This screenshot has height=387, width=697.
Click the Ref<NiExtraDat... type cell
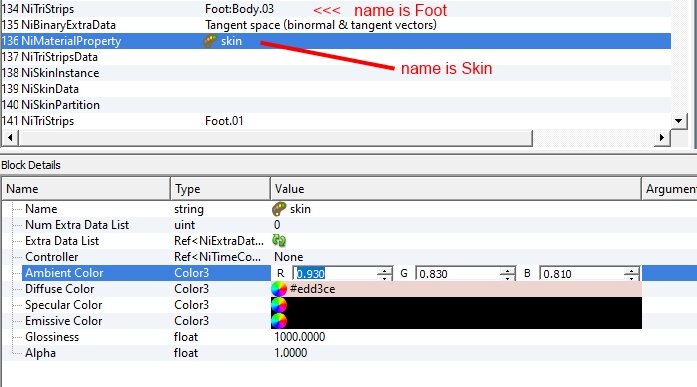pos(219,241)
